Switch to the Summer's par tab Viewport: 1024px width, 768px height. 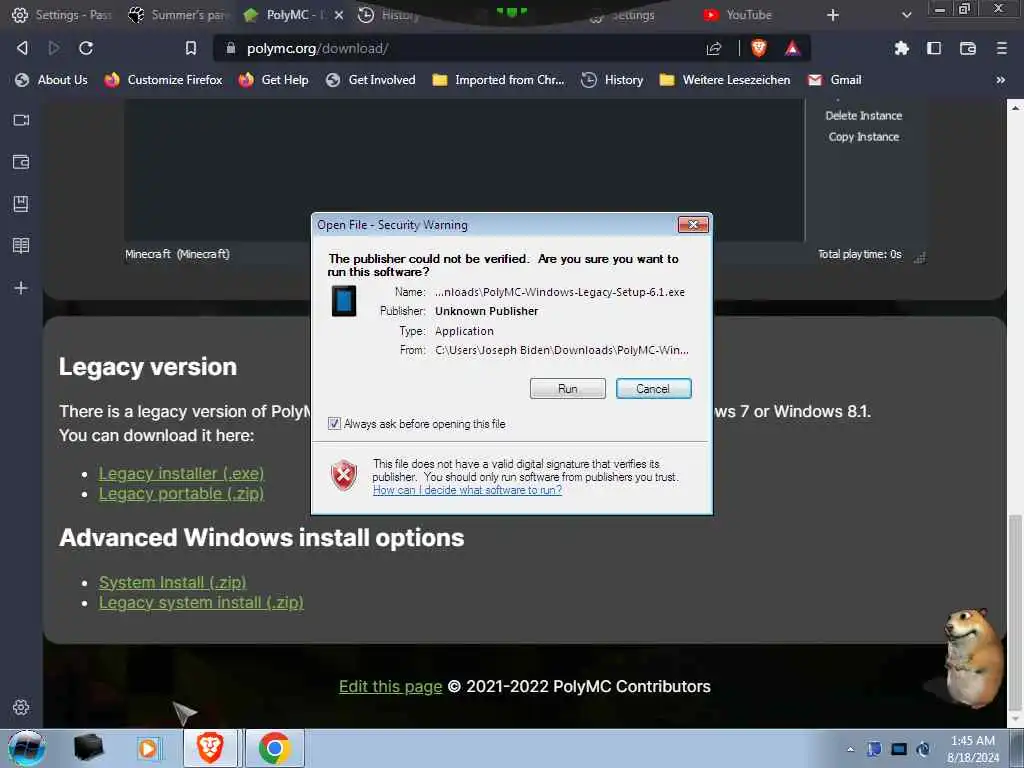[178, 15]
